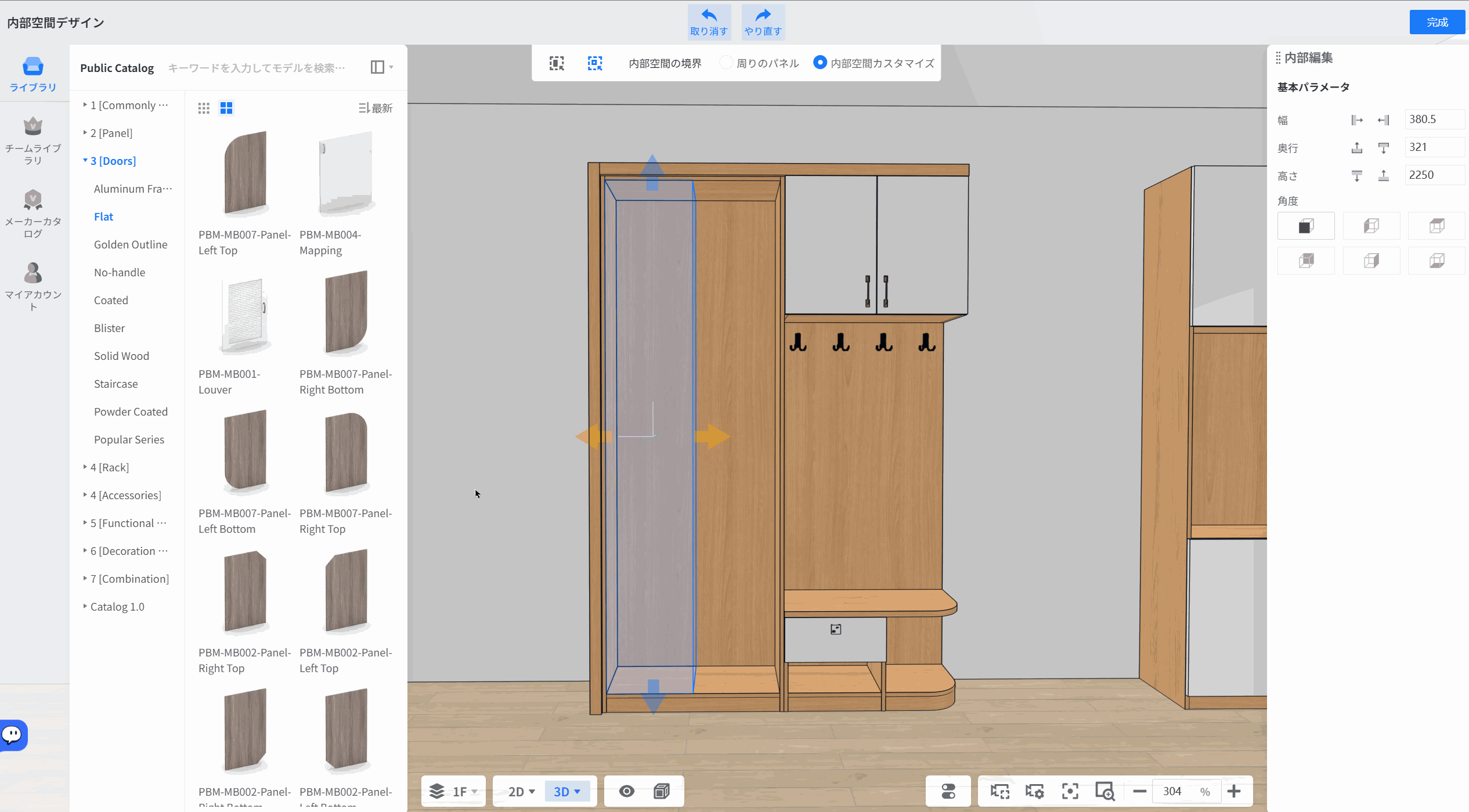Open the 2D view dropdown
This screenshot has height=812, width=1469.
coord(521,792)
